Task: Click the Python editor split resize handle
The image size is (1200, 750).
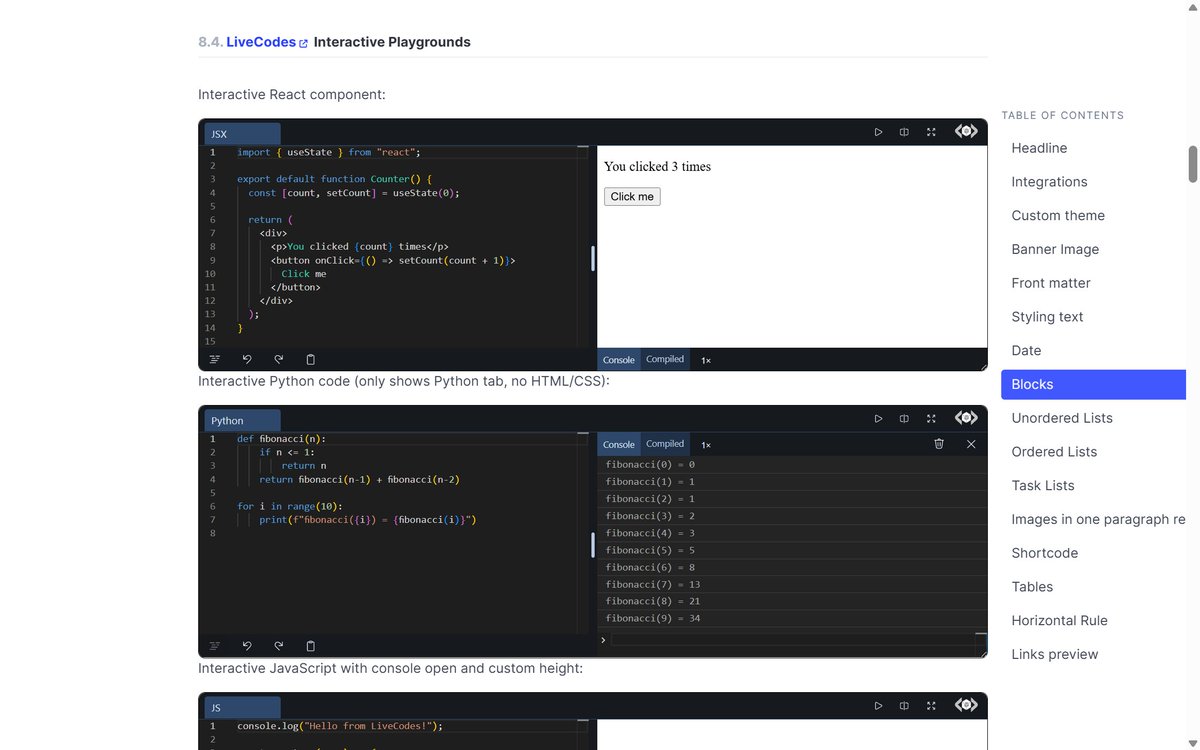Action: 593,545
